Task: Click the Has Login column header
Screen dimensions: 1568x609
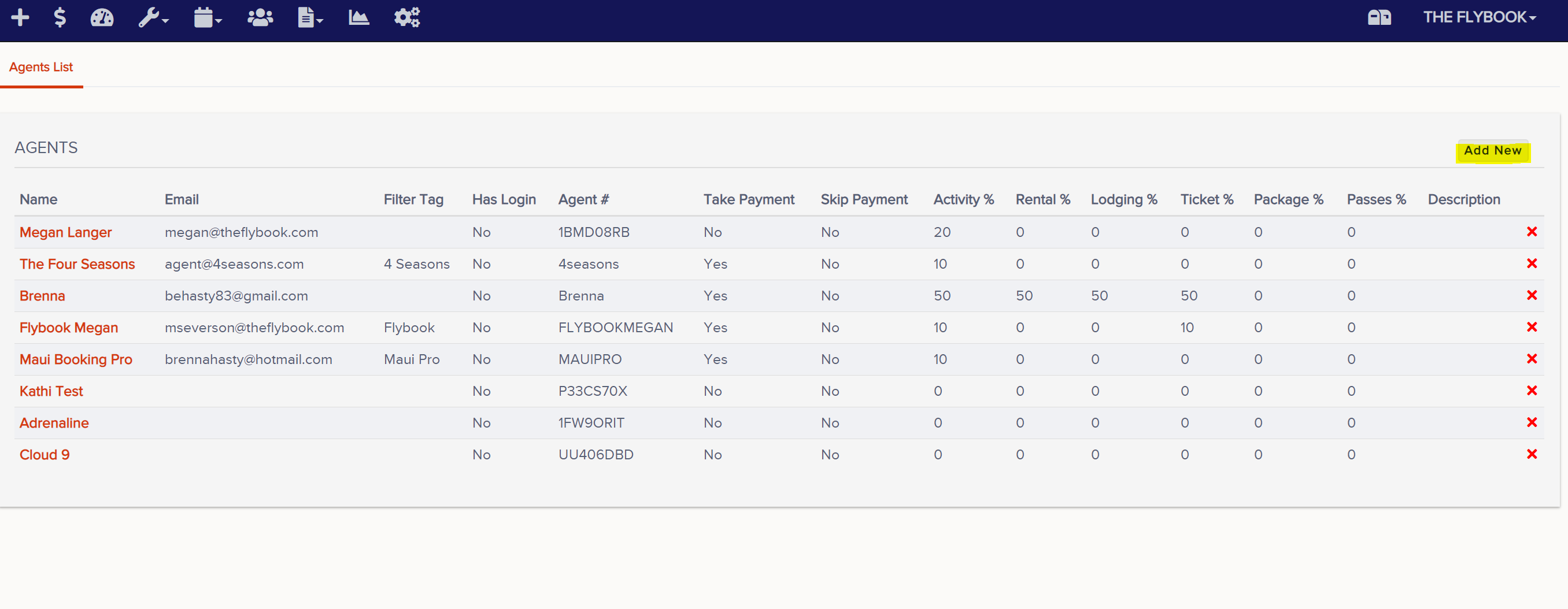Action: [504, 199]
